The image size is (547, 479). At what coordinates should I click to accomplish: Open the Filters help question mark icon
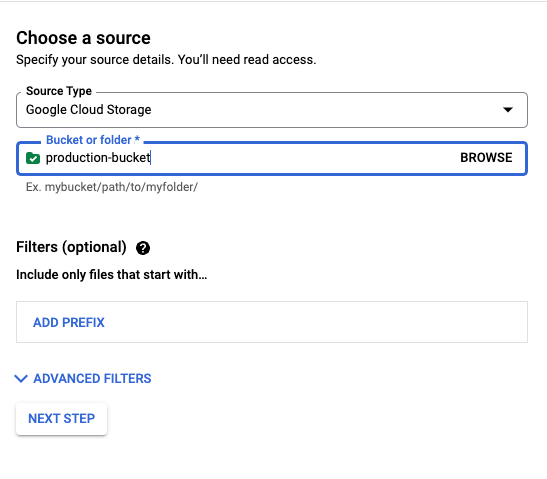pos(143,248)
